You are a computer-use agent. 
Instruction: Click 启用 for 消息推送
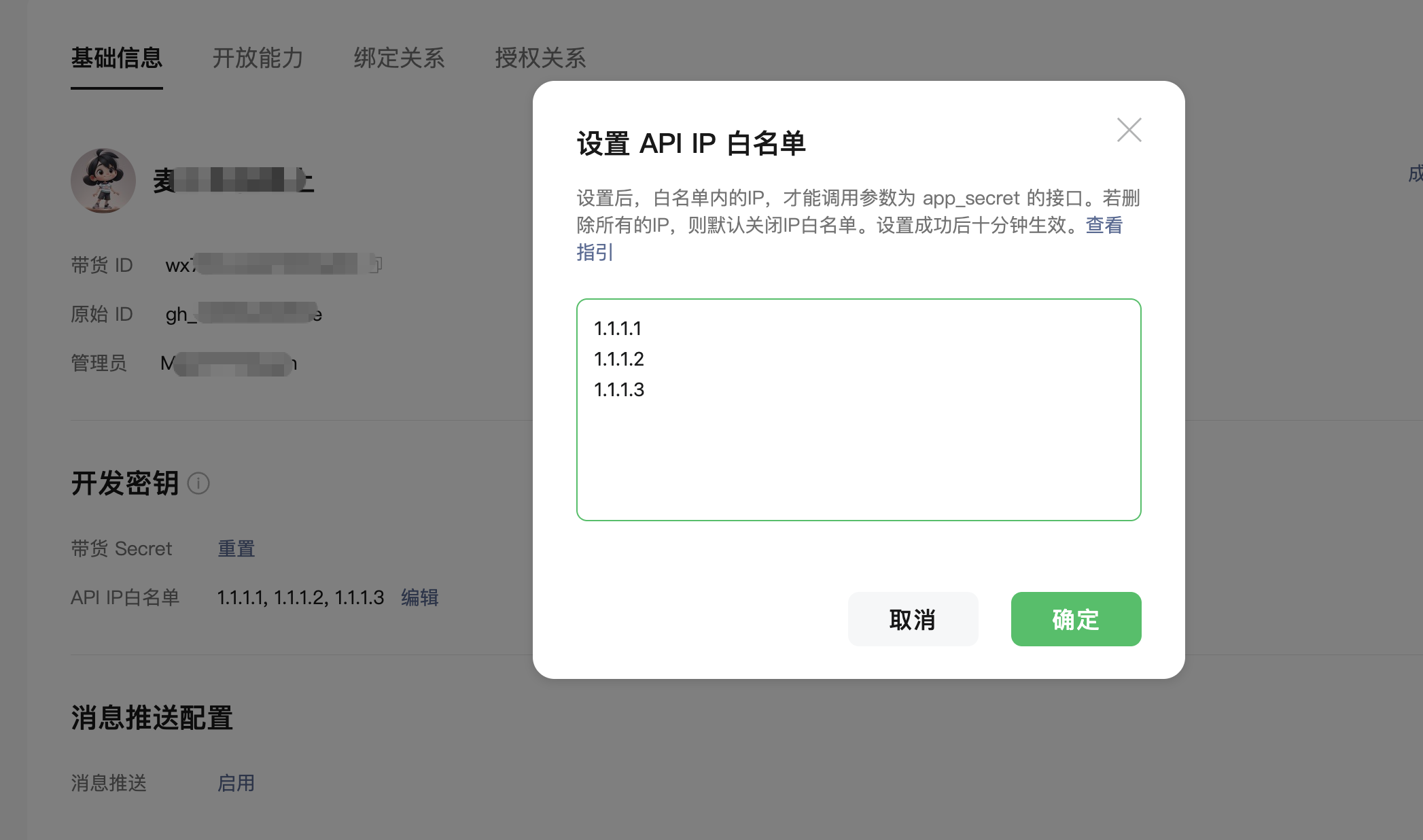click(236, 783)
